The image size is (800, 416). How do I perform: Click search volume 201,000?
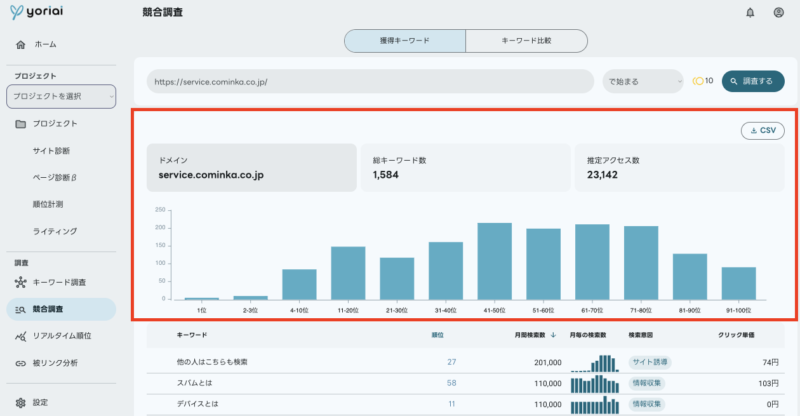(x=547, y=362)
